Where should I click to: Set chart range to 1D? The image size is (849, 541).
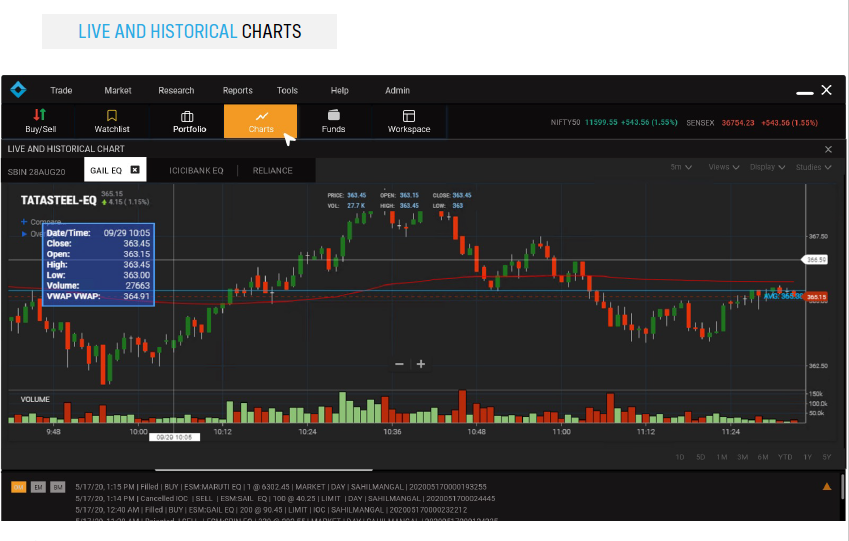click(680, 457)
